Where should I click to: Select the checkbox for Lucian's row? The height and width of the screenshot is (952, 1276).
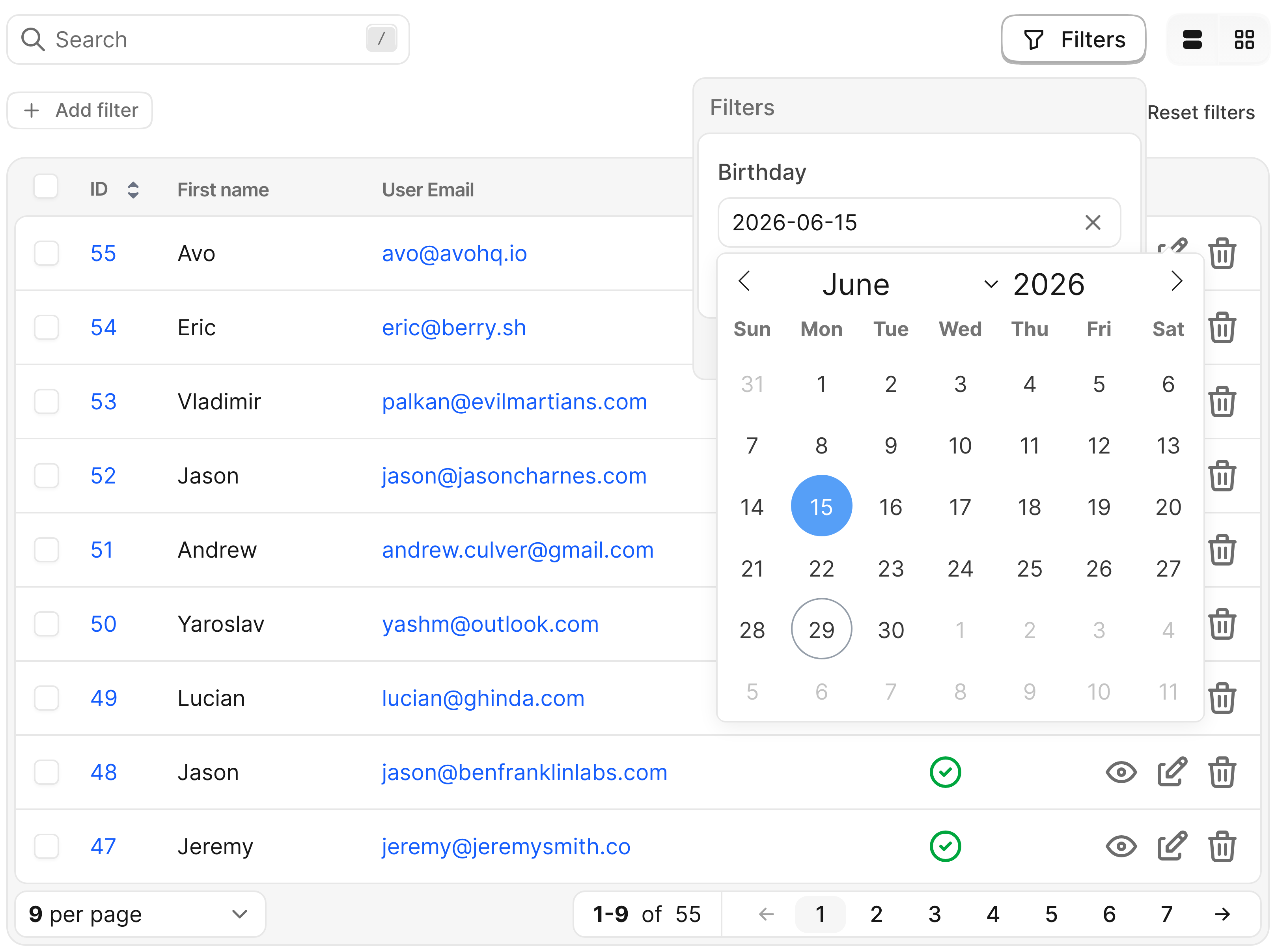point(46,698)
